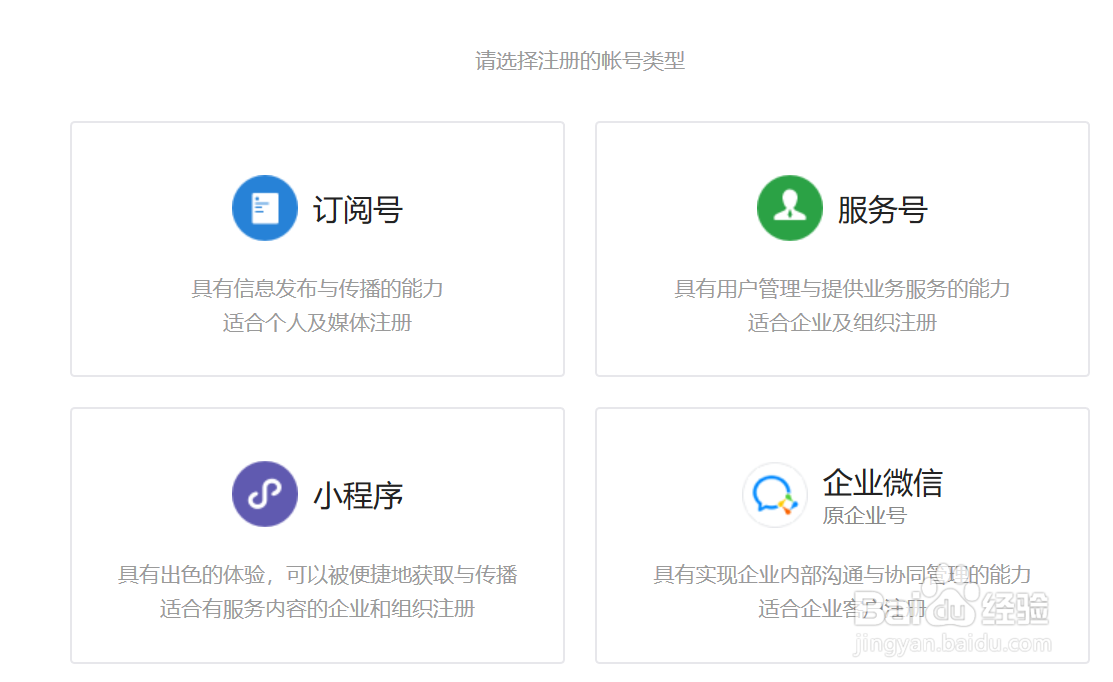Click text 适合个人及媒体注册
The width and height of the screenshot is (1113, 682).
tap(317, 323)
